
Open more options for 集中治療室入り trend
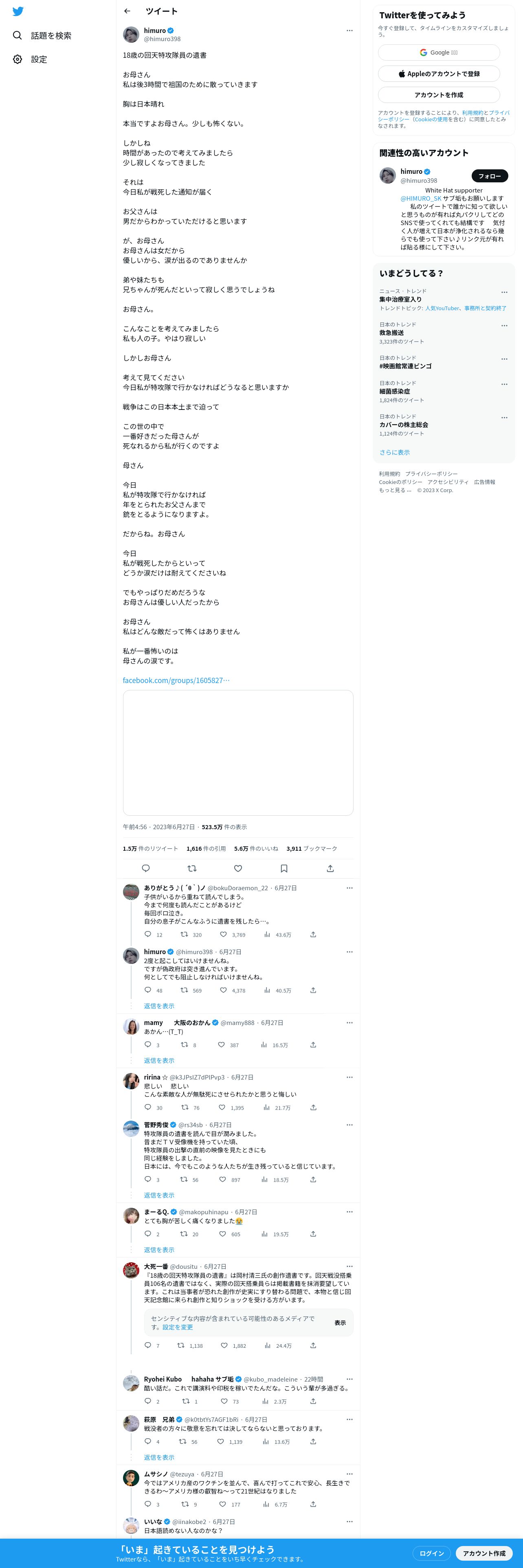(504, 292)
